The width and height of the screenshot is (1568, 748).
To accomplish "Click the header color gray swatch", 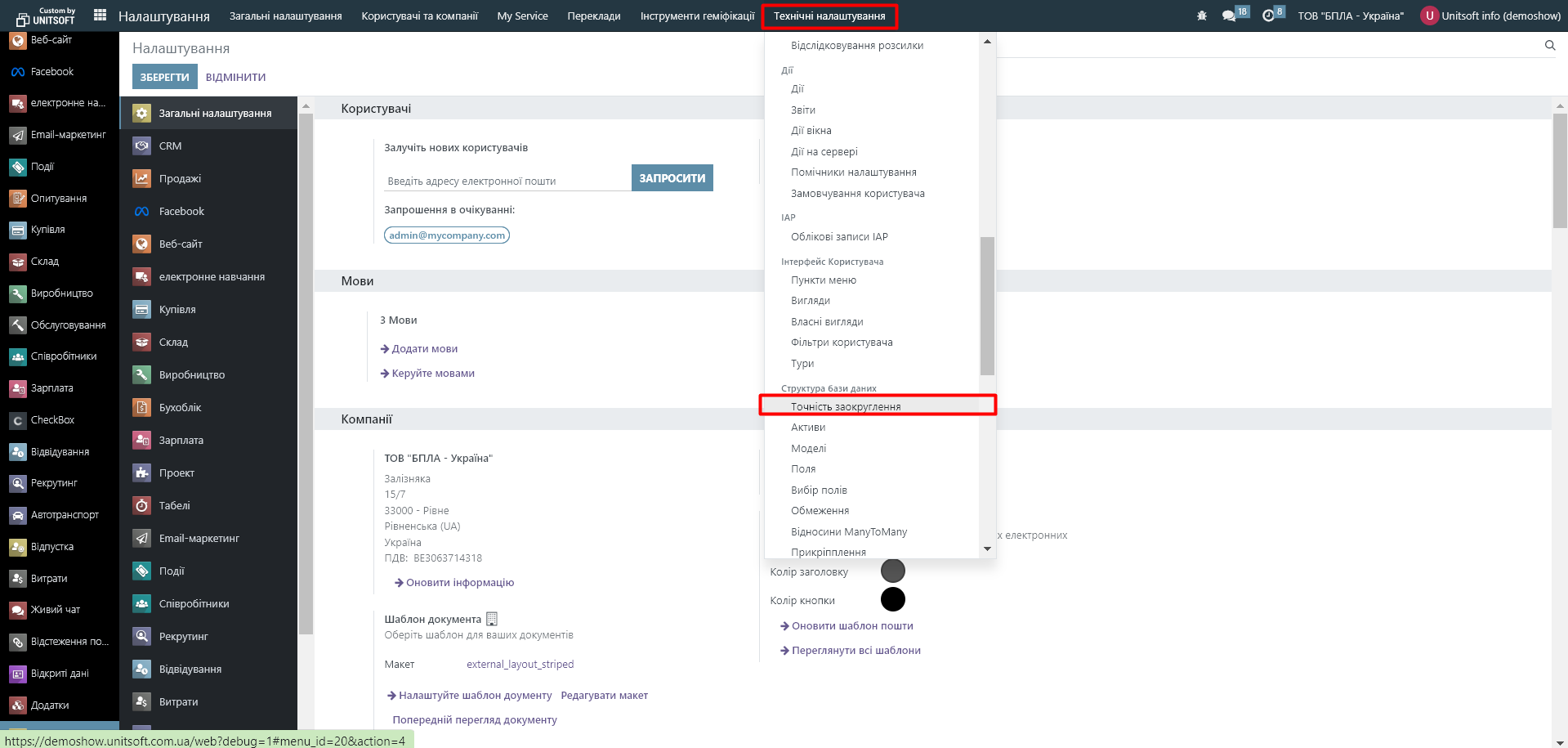I will pos(893,571).
